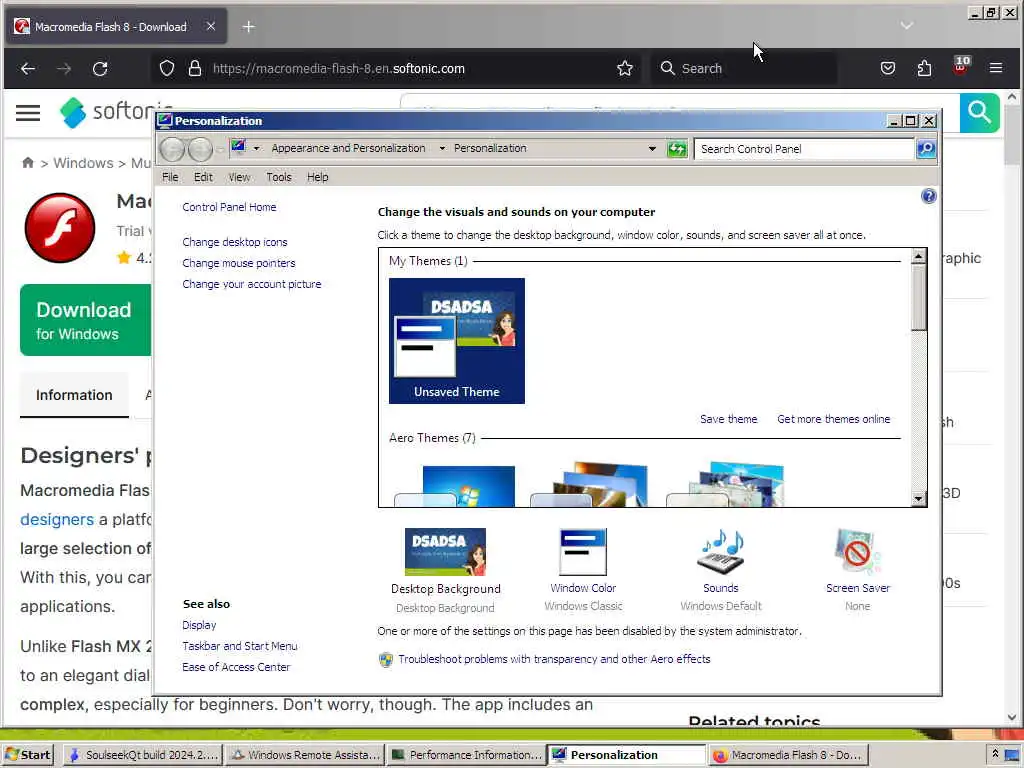The width and height of the screenshot is (1024, 768).
Task: Click Get more themes online
Action: click(x=833, y=419)
